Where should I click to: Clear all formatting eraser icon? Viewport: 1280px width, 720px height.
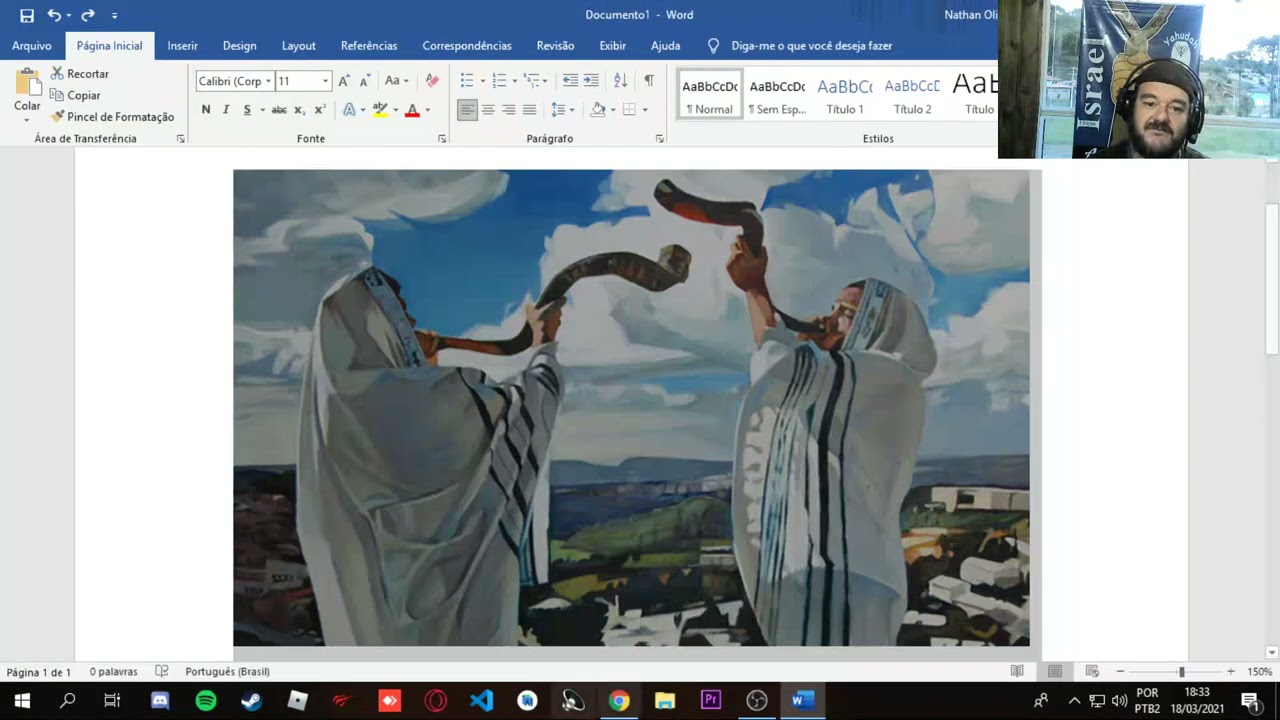[432, 81]
